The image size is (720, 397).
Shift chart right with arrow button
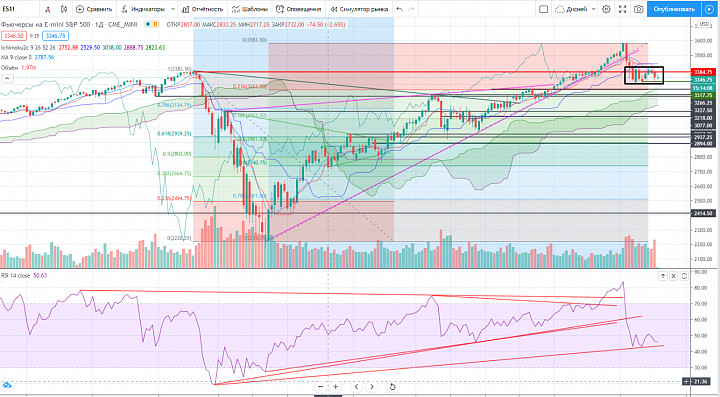click(x=371, y=386)
